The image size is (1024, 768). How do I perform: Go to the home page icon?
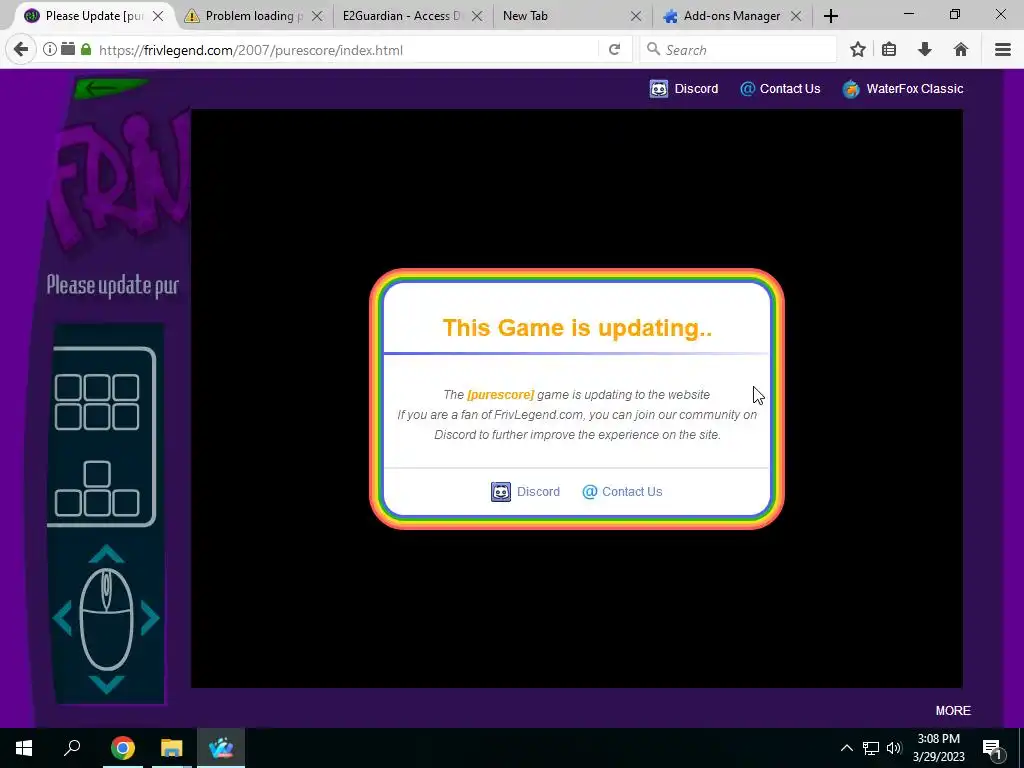[x=961, y=50]
